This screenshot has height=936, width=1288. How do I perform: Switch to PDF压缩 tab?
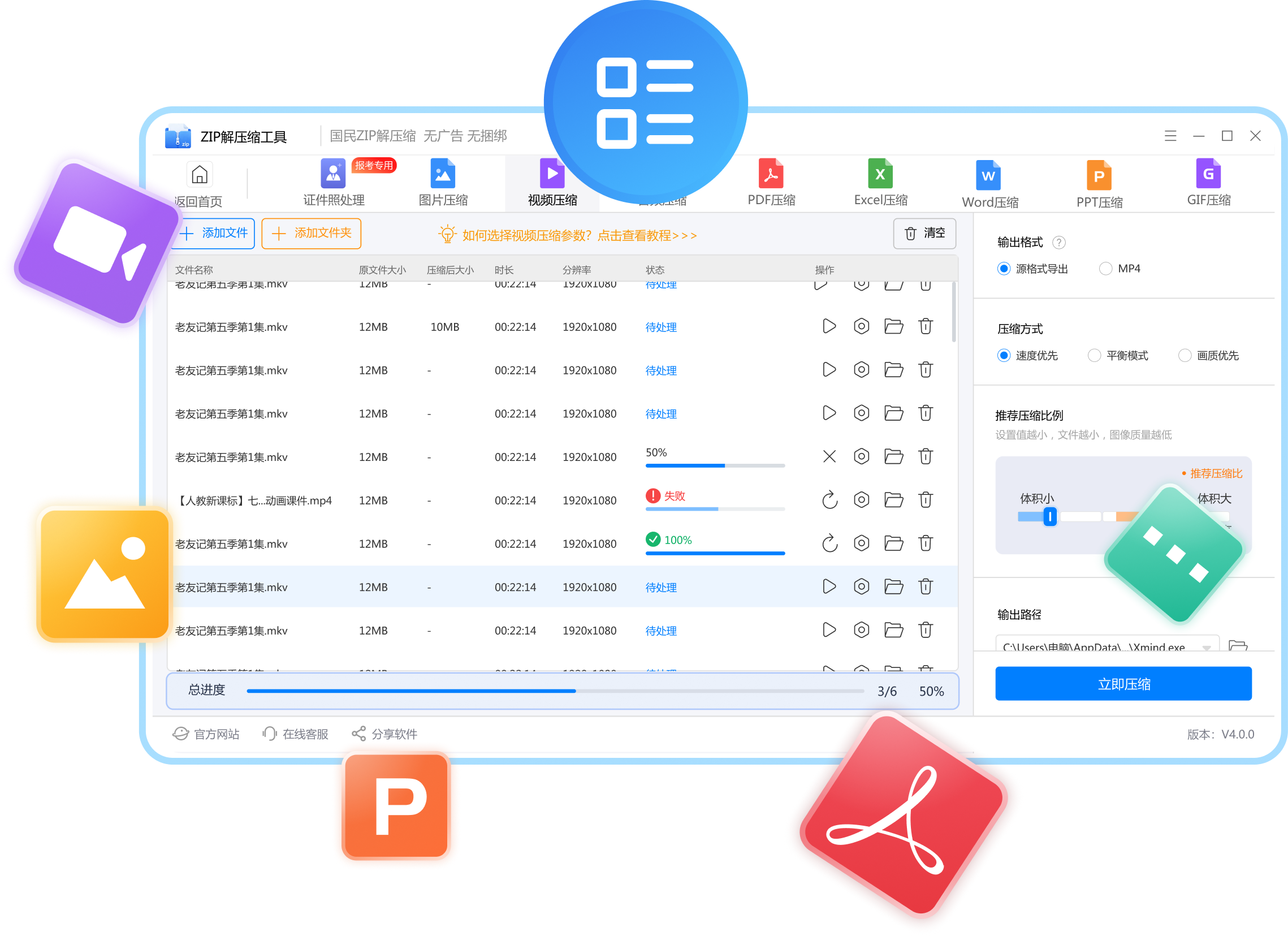[771, 183]
